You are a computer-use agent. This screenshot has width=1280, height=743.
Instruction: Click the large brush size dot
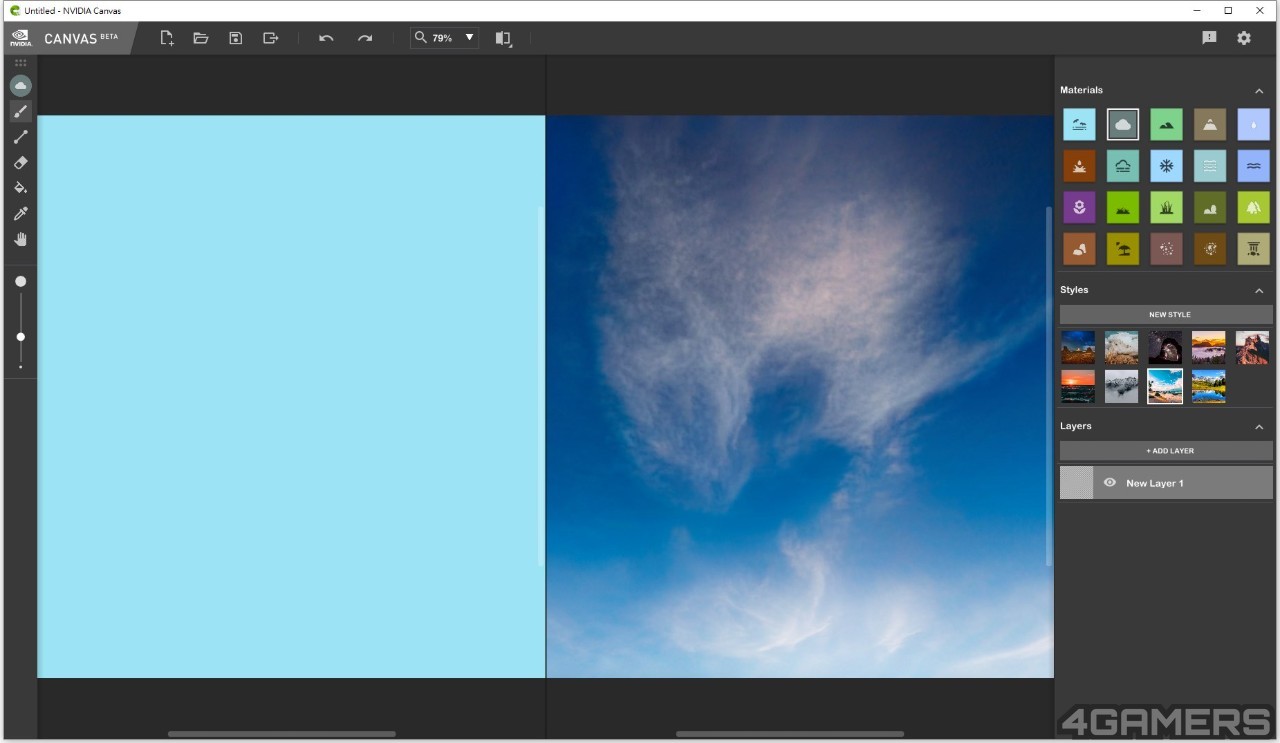click(x=20, y=282)
